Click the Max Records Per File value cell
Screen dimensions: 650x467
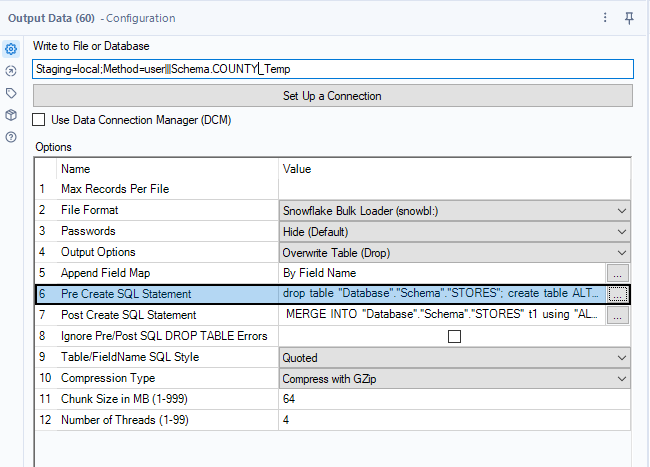tap(455, 189)
